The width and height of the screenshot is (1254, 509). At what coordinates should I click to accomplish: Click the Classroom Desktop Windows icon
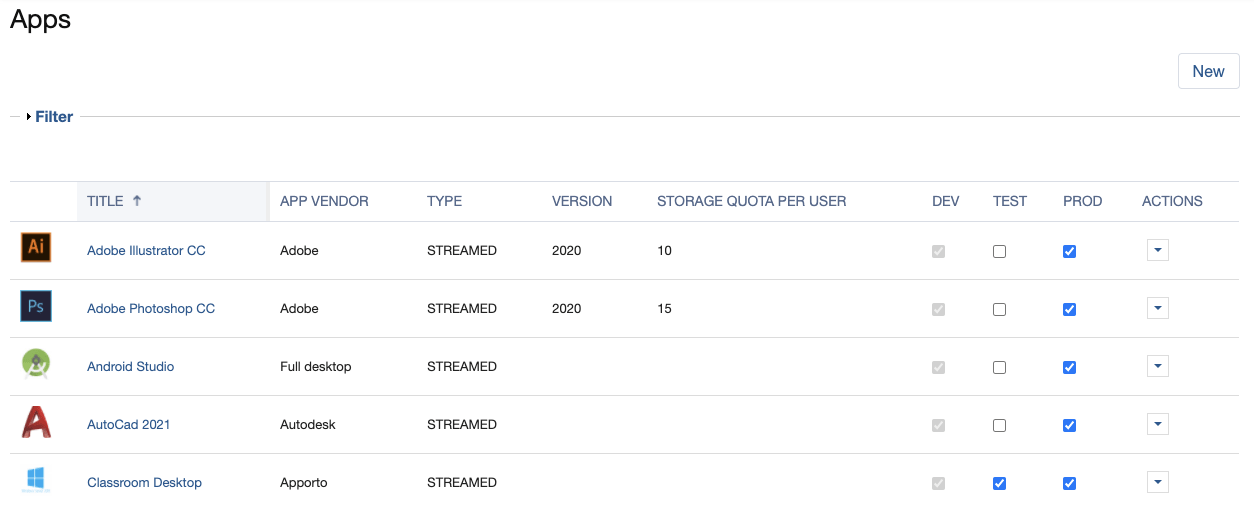pos(36,480)
